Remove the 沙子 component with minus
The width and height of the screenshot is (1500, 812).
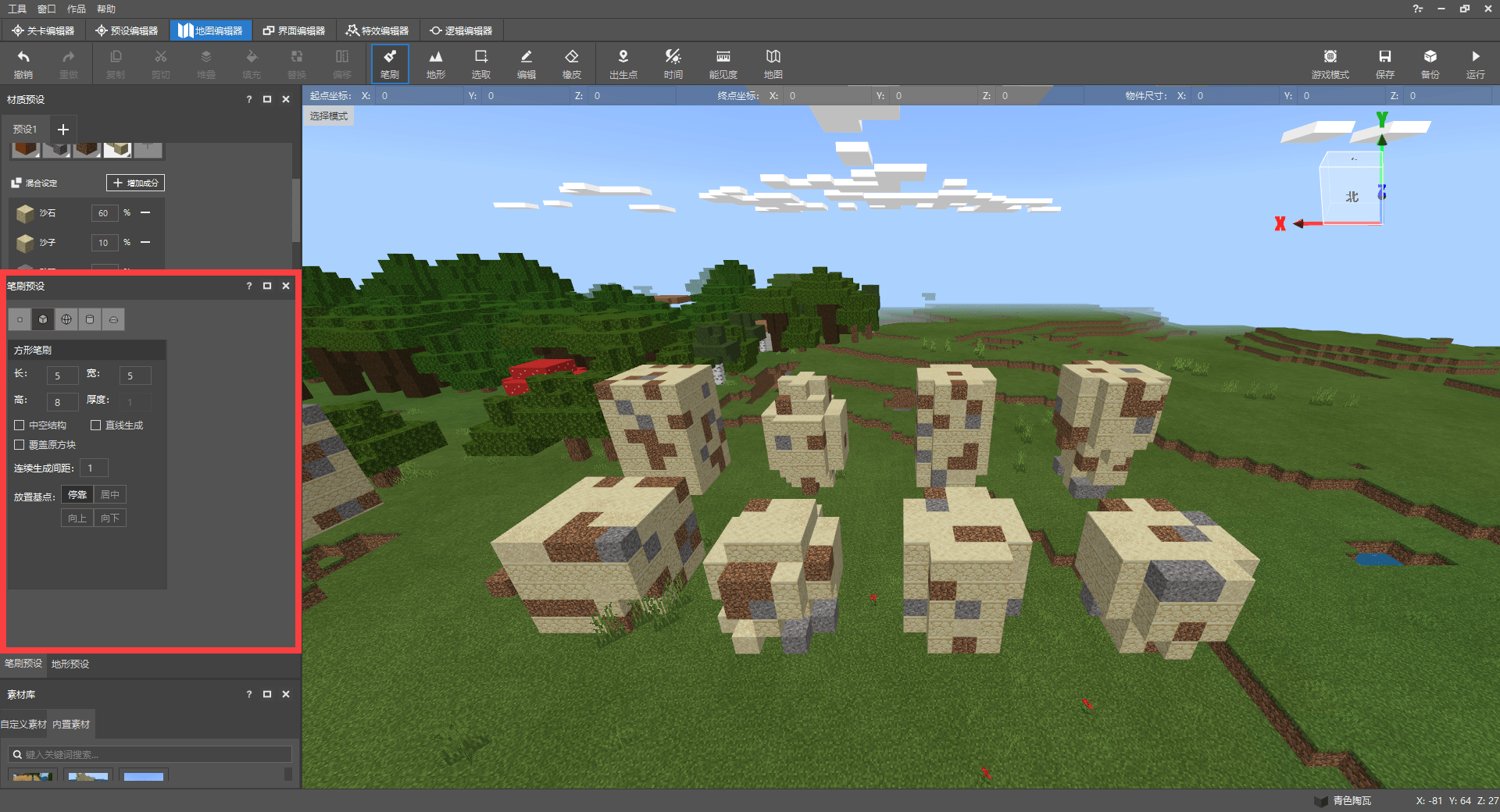tap(145, 242)
